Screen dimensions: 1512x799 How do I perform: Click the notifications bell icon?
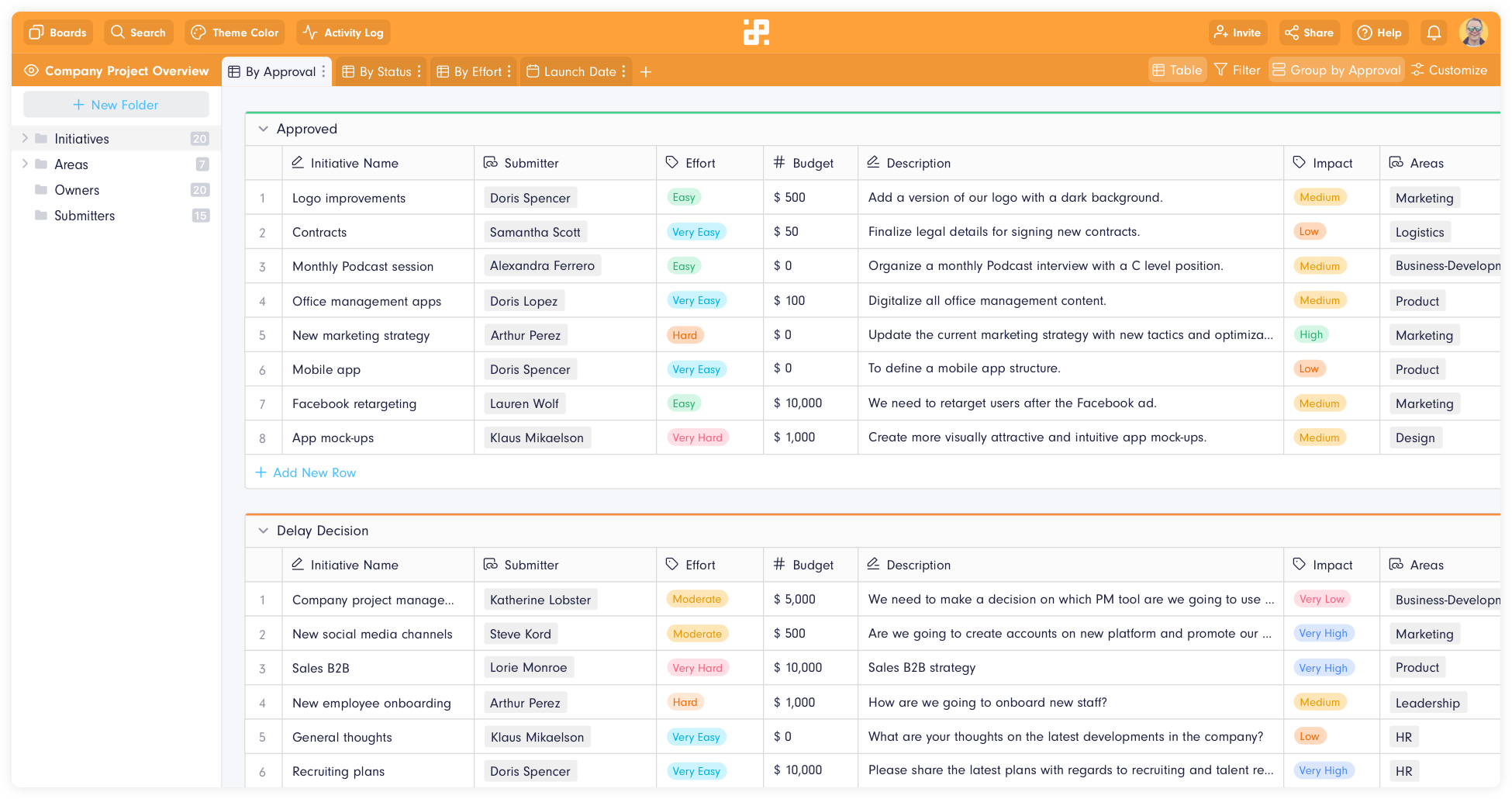1434,33
